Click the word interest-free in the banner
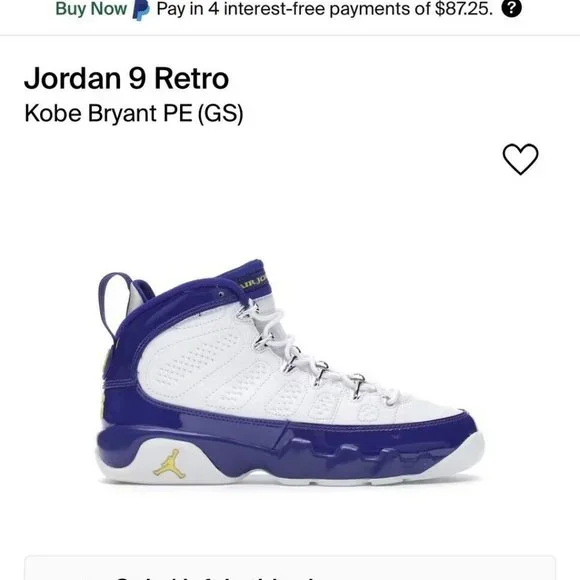Image resolution: width=580 pixels, height=580 pixels. coord(274,8)
